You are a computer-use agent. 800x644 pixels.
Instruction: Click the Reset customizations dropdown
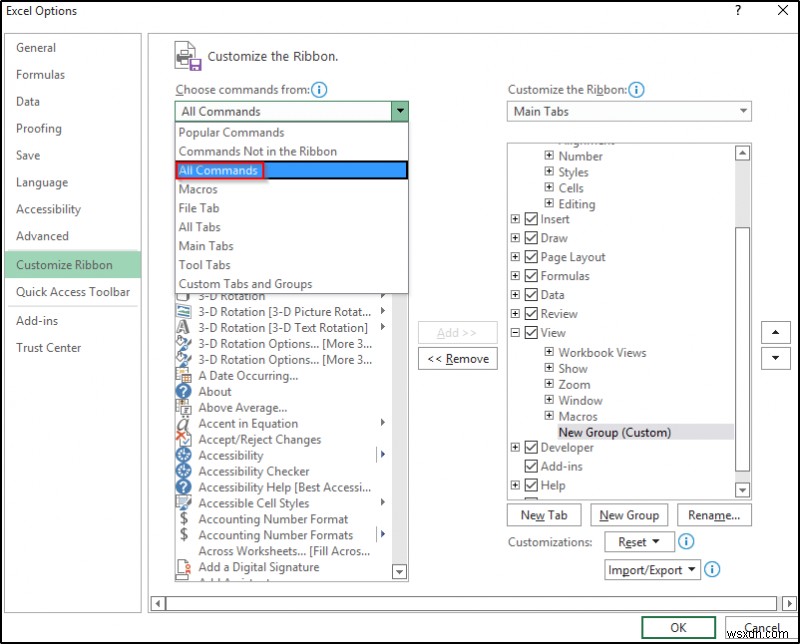point(640,541)
